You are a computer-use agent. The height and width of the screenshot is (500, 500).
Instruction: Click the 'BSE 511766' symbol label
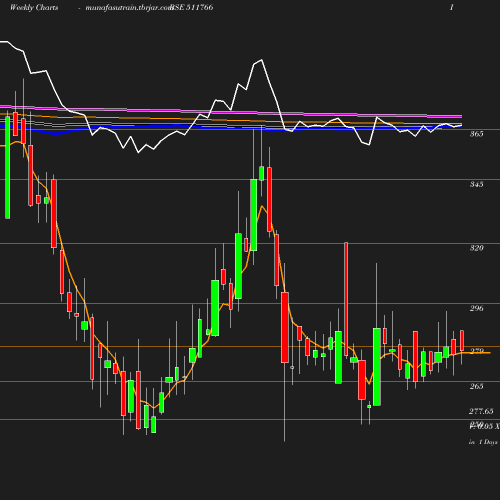(192, 7)
